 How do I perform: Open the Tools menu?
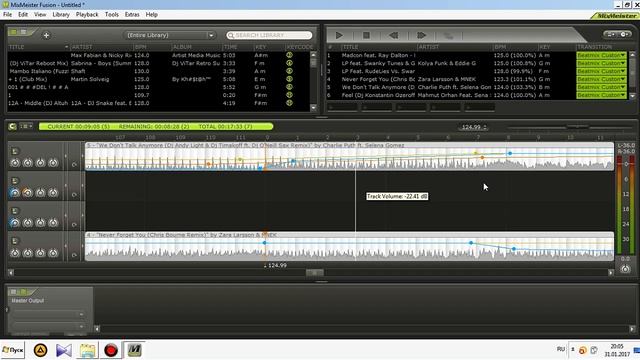click(x=112, y=14)
